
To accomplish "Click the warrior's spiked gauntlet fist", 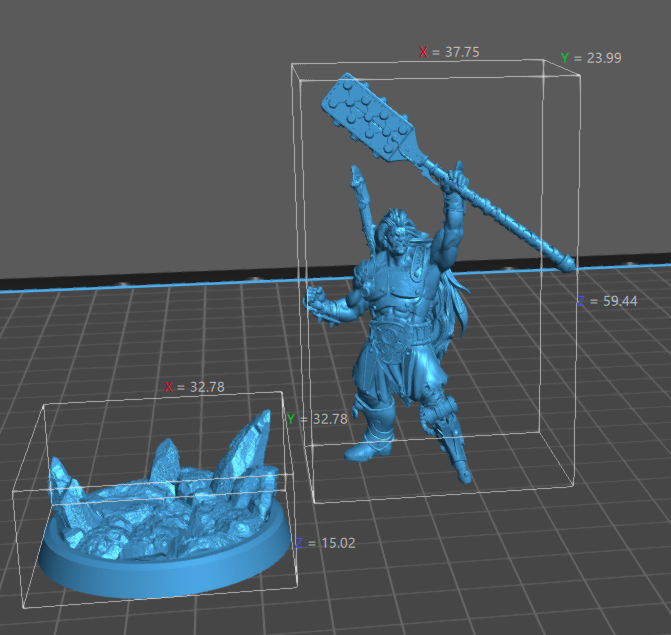I will pos(320,302).
